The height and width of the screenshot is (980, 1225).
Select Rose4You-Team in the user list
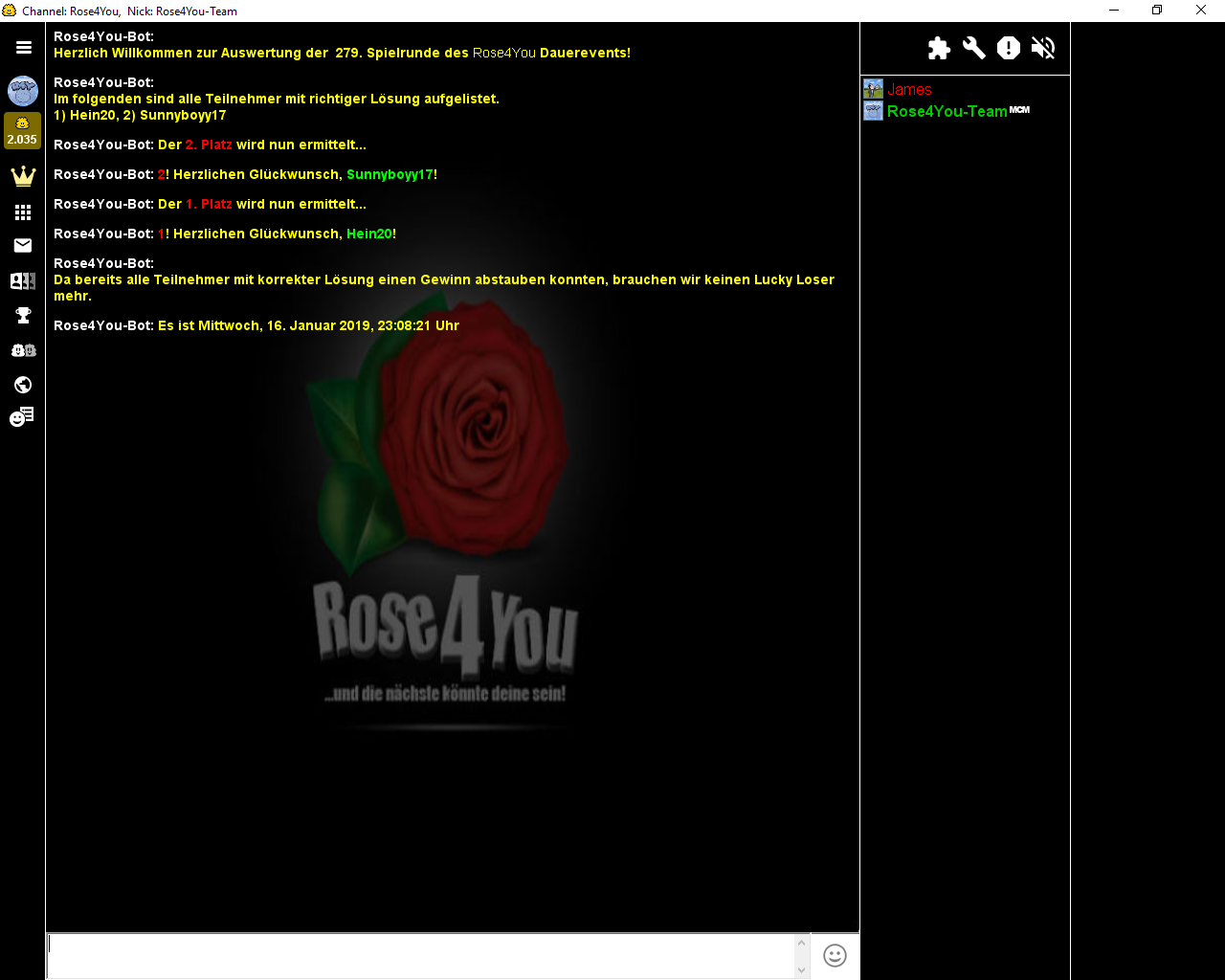pyautogui.click(x=947, y=112)
